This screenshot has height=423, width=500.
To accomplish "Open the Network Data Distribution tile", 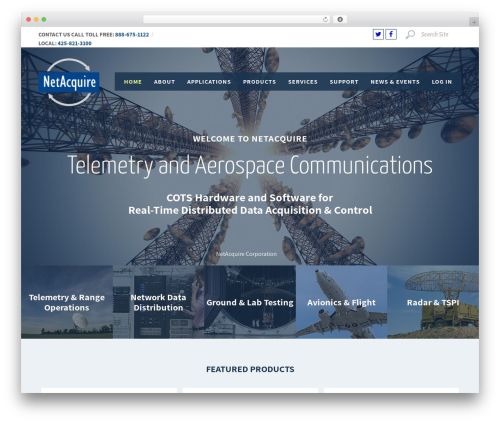I will [158, 302].
